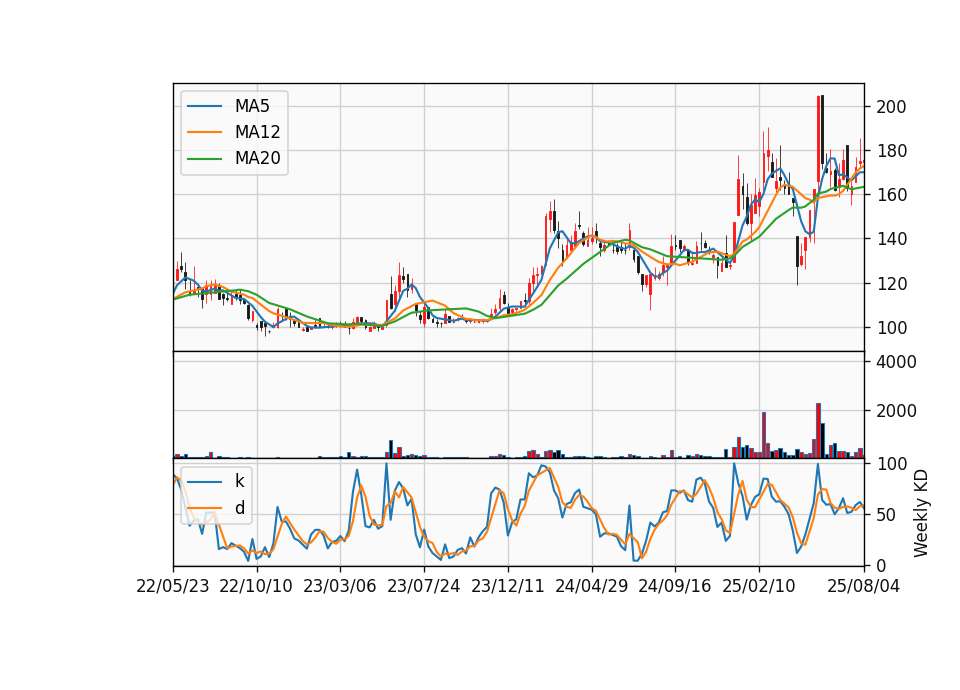Click the 2000 volume axis label
Screen dimensions: 960x690
pyautogui.click(x=896, y=411)
